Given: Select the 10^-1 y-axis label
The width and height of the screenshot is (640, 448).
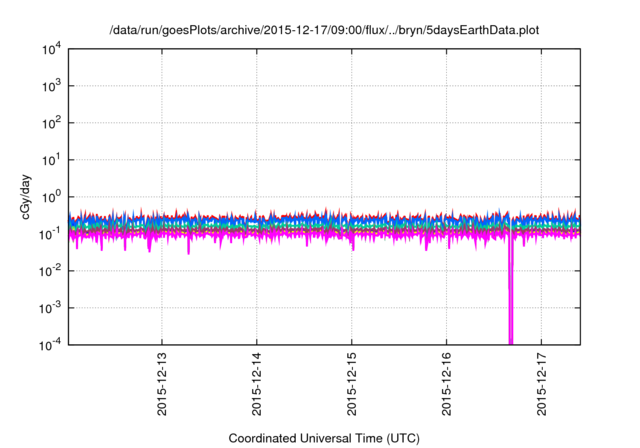Looking at the screenshot, I should pos(50,234).
